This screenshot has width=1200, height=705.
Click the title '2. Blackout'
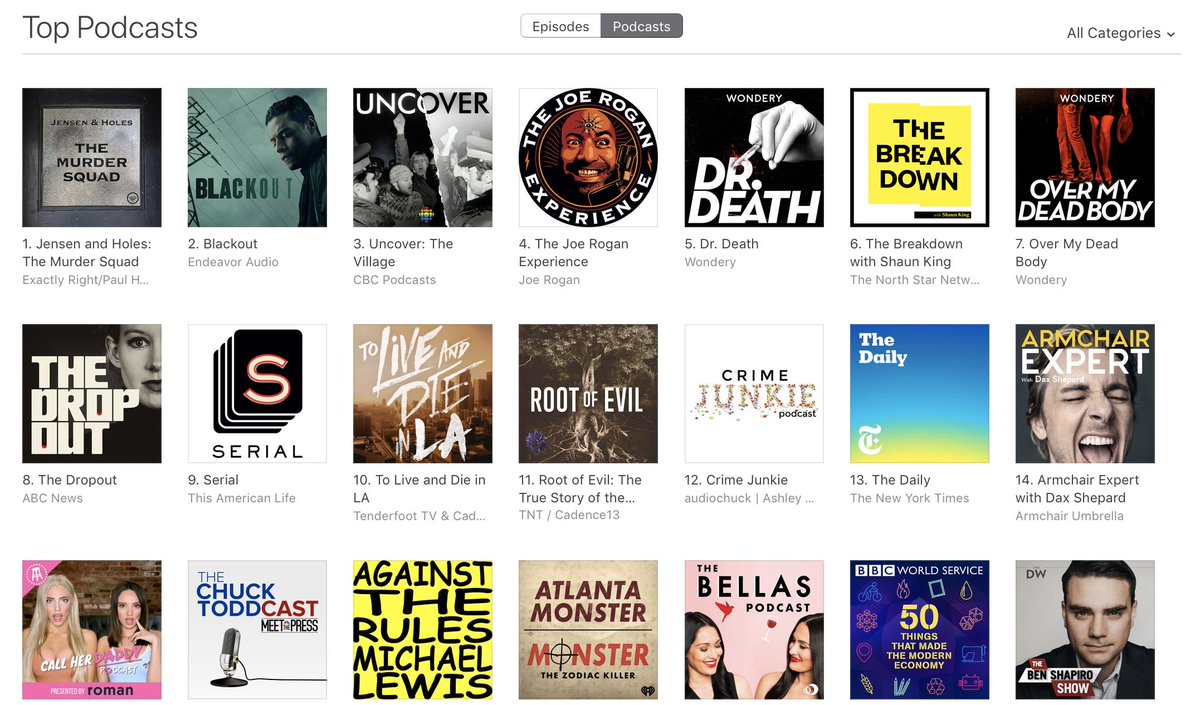(223, 244)
